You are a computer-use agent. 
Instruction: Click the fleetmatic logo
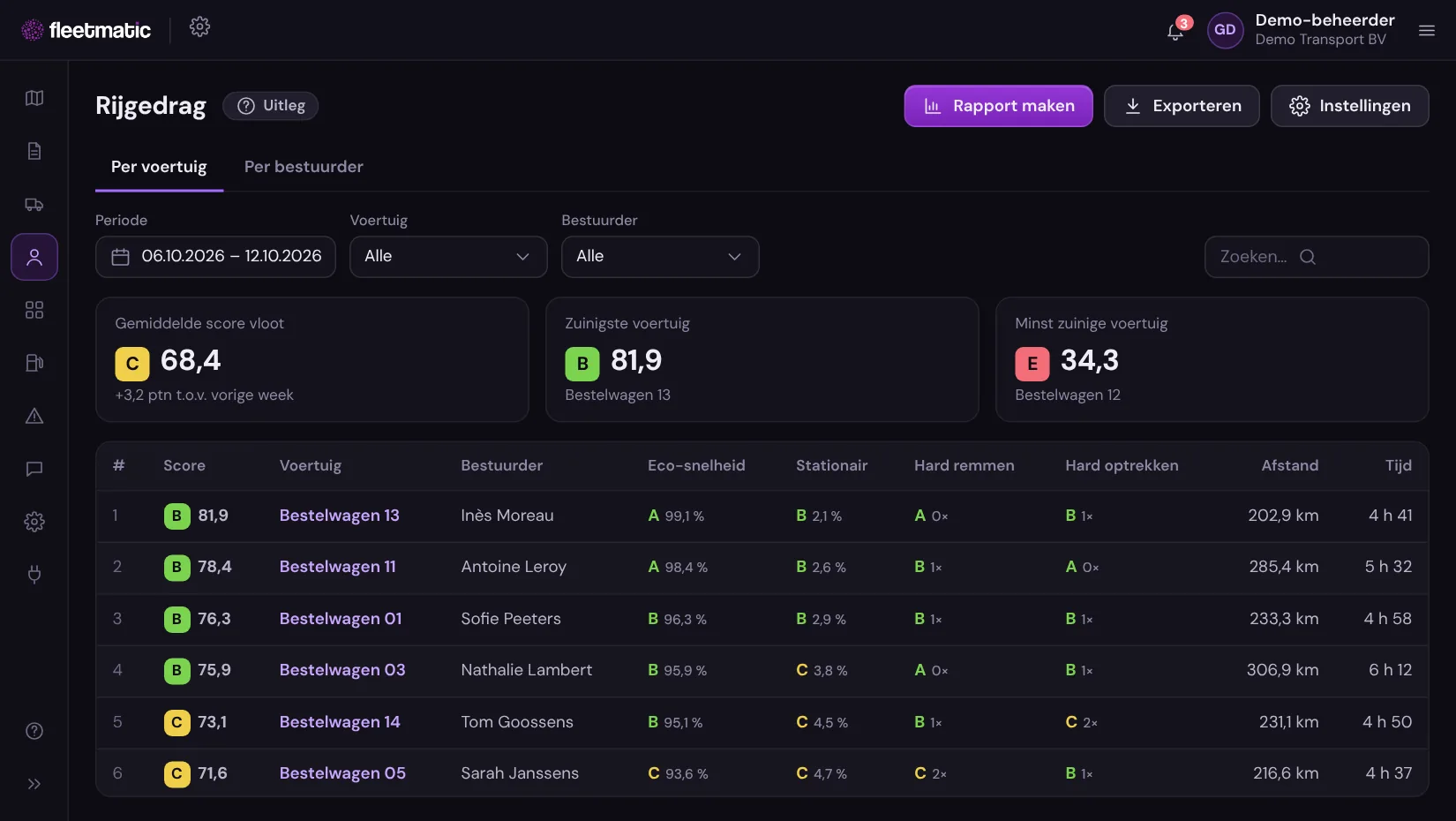86,30
